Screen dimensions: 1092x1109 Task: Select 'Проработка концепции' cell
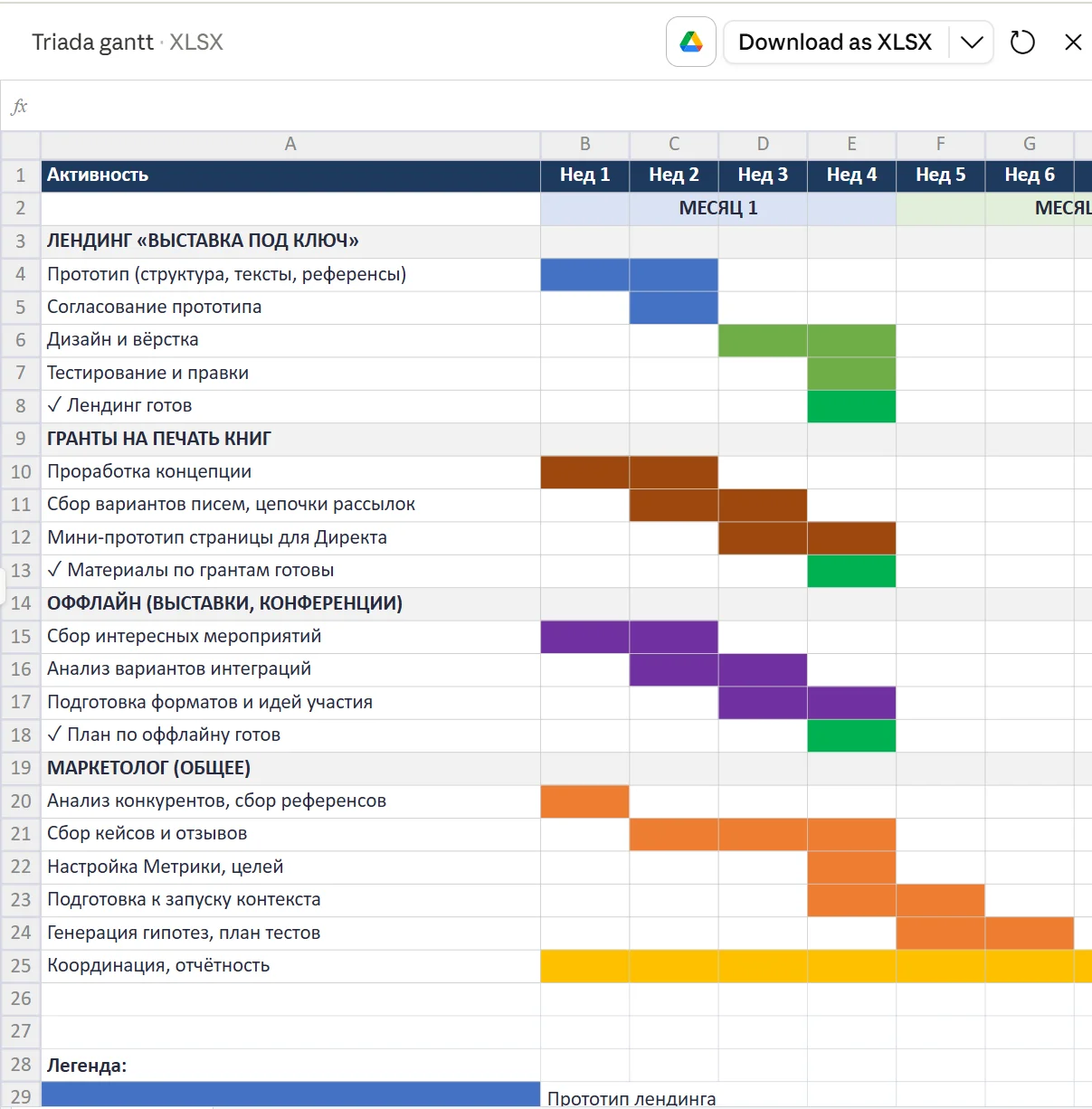point(290,472)
